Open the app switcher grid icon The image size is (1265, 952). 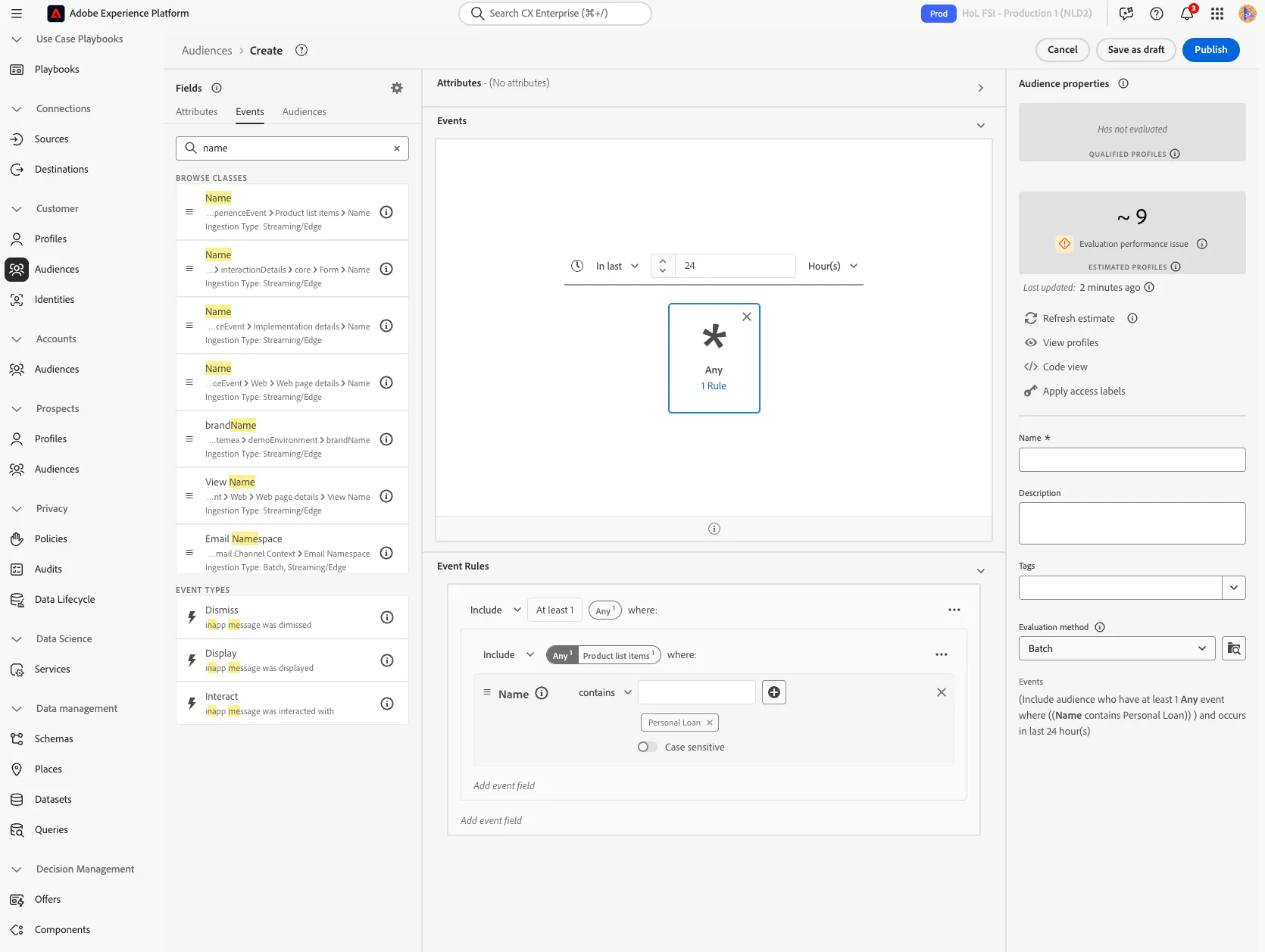[x=1217, y=14]
